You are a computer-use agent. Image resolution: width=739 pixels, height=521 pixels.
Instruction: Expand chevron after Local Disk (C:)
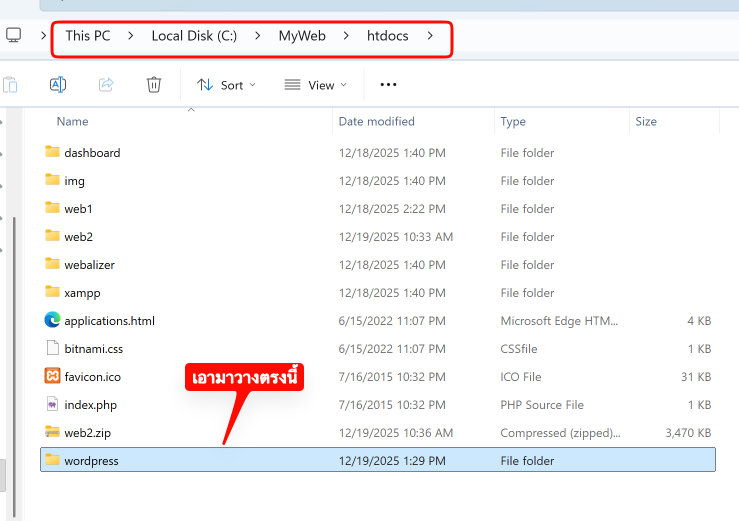click(x=258, y=36)
